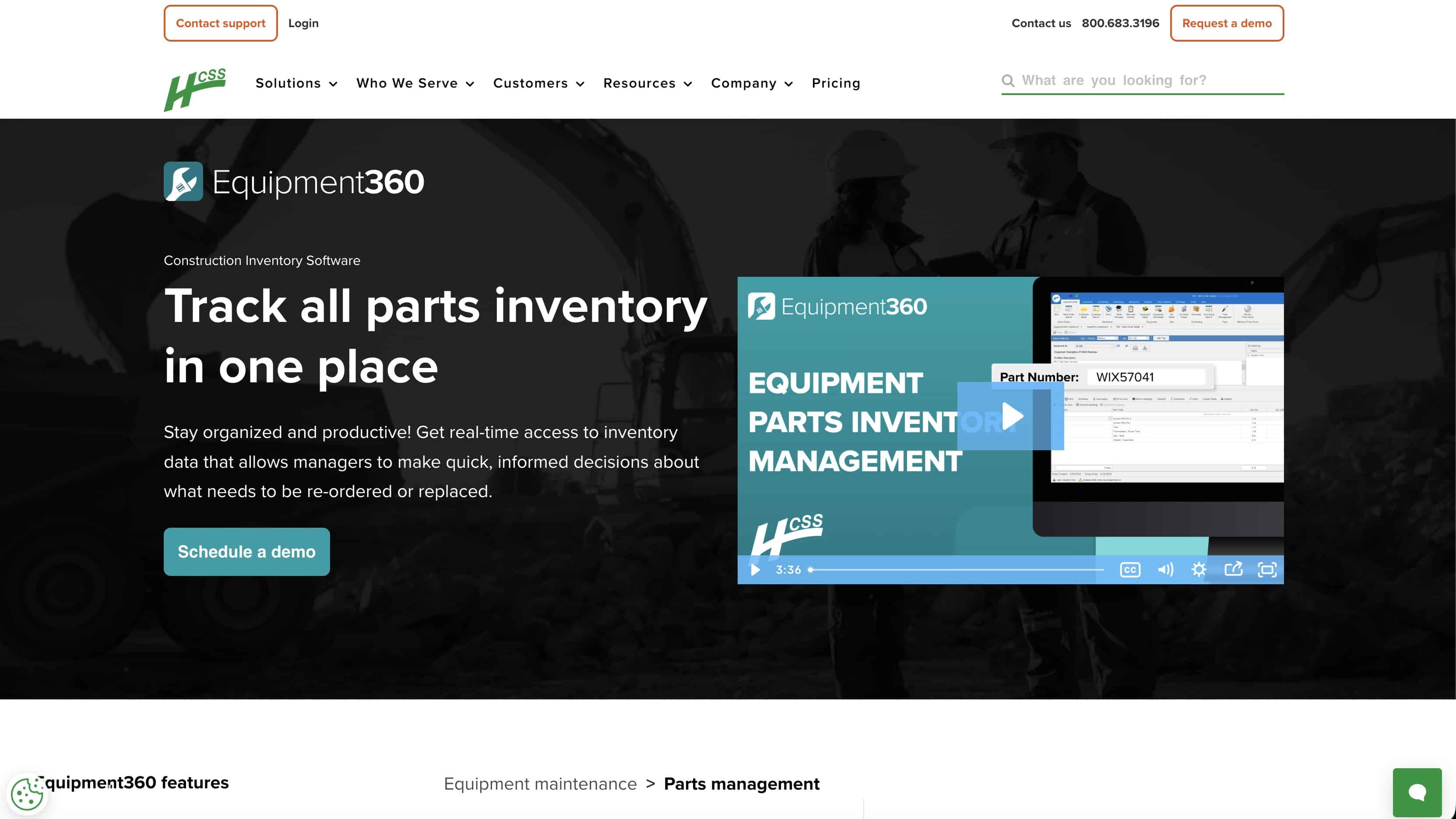Click the Contact support button

[x=221, y=23]
